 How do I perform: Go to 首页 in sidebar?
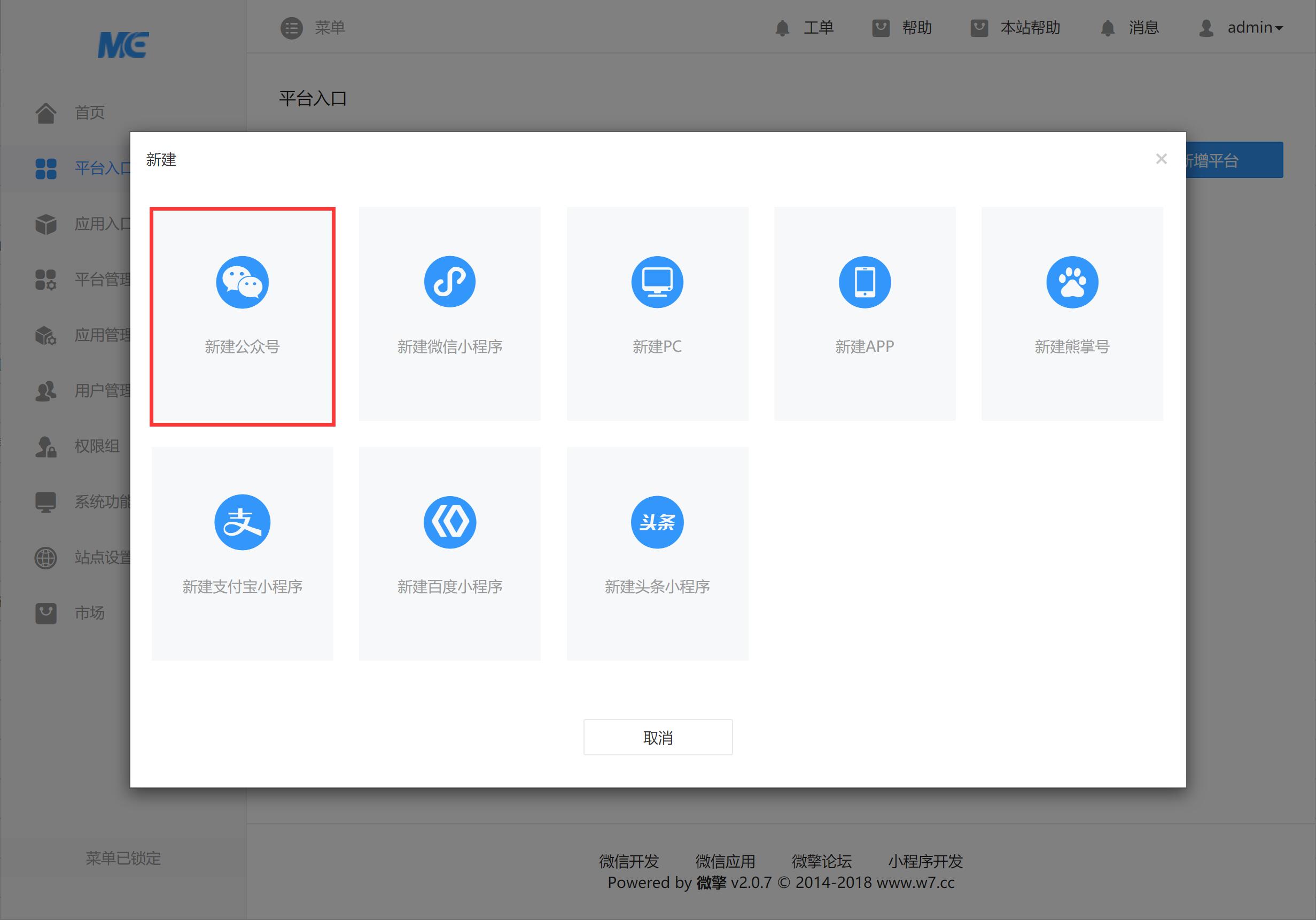pyautogui.click(x=89, y=112)
